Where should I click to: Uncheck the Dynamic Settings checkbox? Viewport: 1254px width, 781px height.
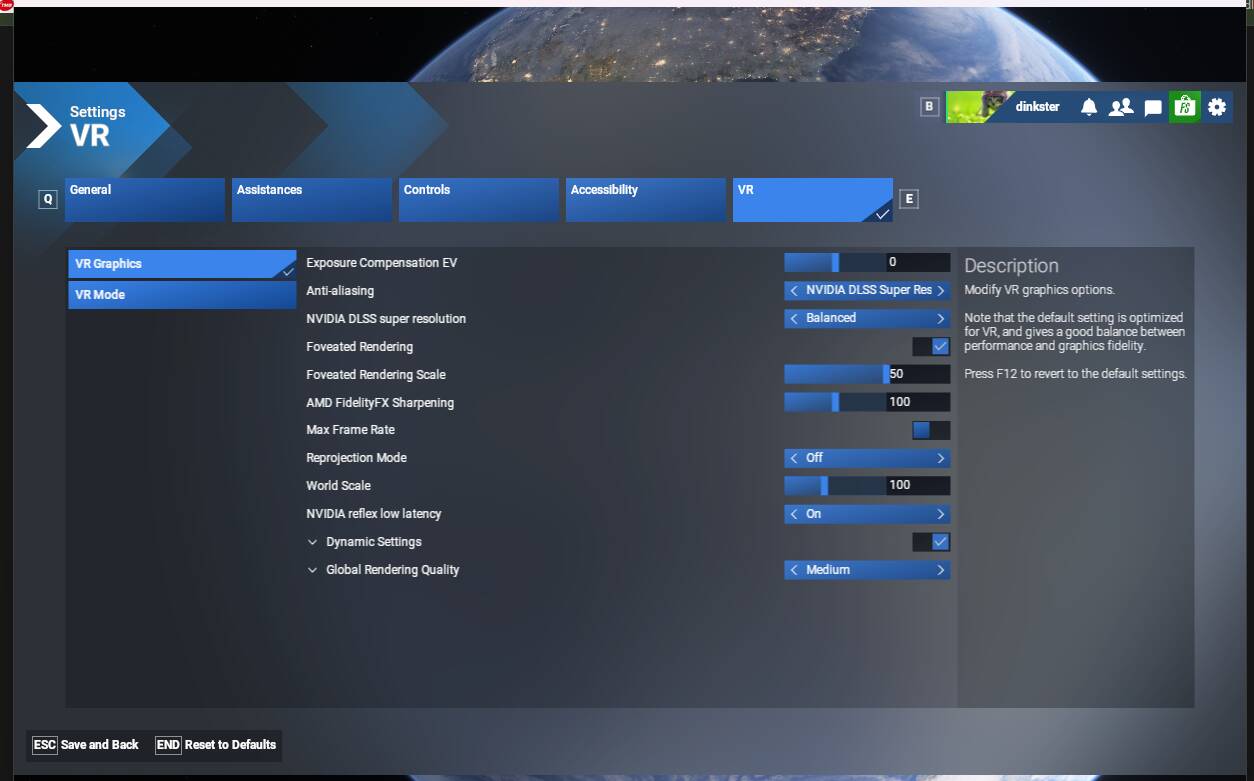pos(940,542)
